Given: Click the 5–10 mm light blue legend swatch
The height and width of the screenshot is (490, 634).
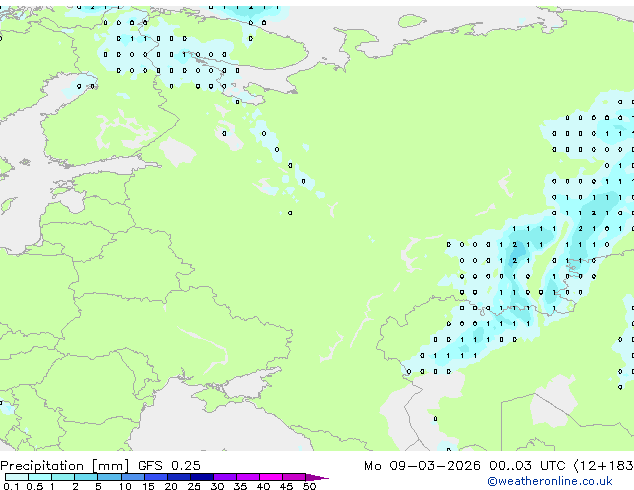Looking at the screenshot, I should tap(109, 477).
